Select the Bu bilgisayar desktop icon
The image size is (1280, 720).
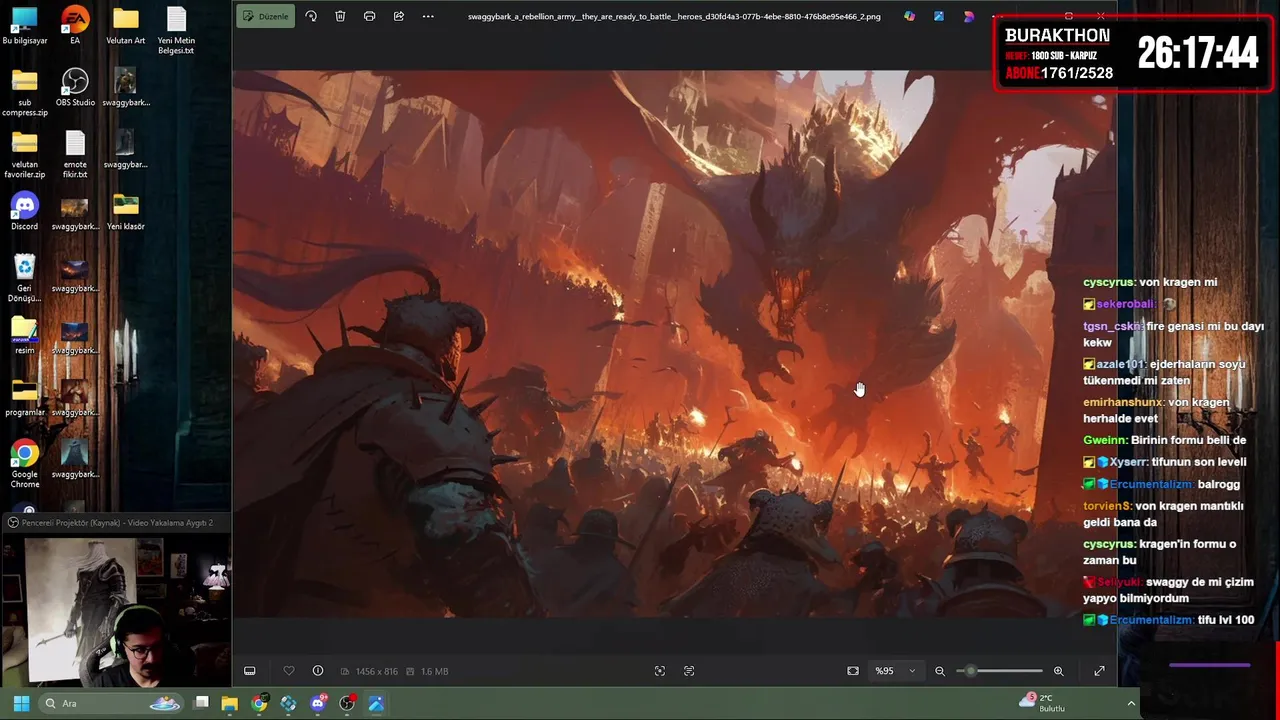(x=24, y=27)
